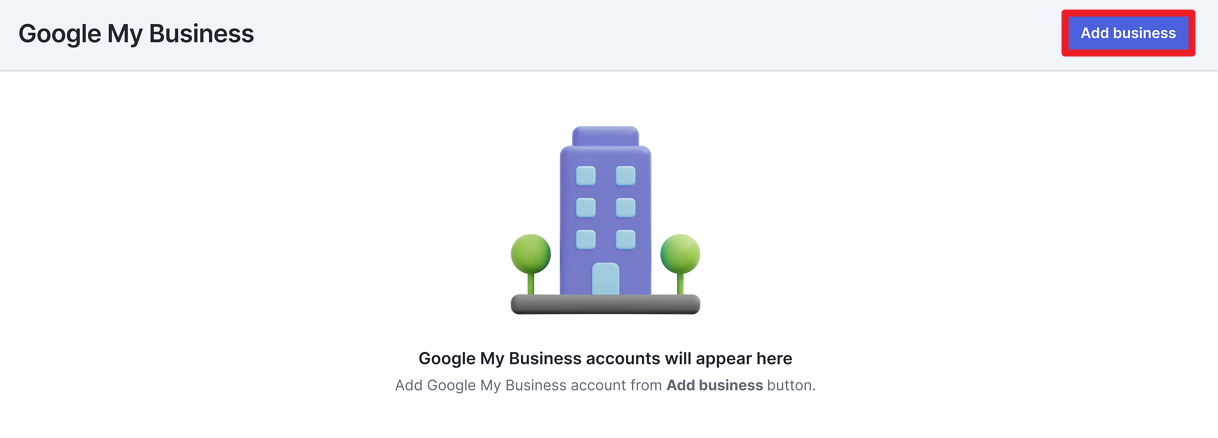Click heading 'Google My Business accounts will appear here'
The image size is (1218, 438).
click(x=605, y=358)
